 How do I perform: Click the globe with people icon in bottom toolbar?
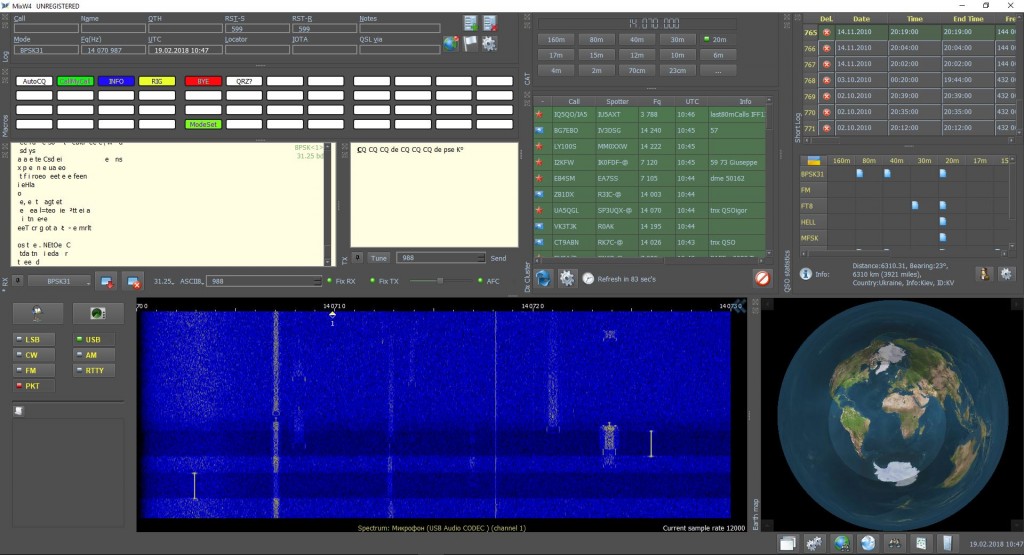click(841, 543)
